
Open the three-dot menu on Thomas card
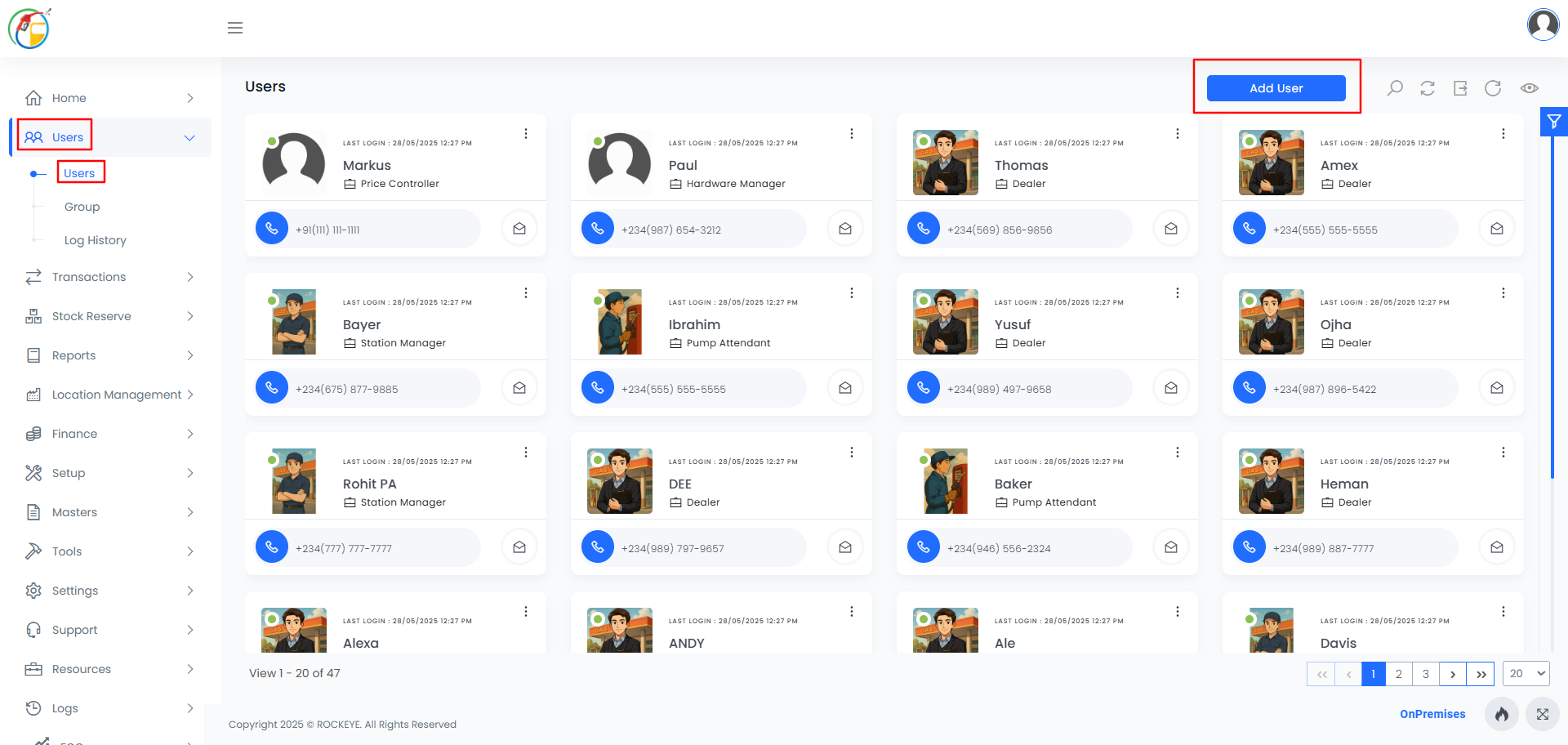[1178, 134]
